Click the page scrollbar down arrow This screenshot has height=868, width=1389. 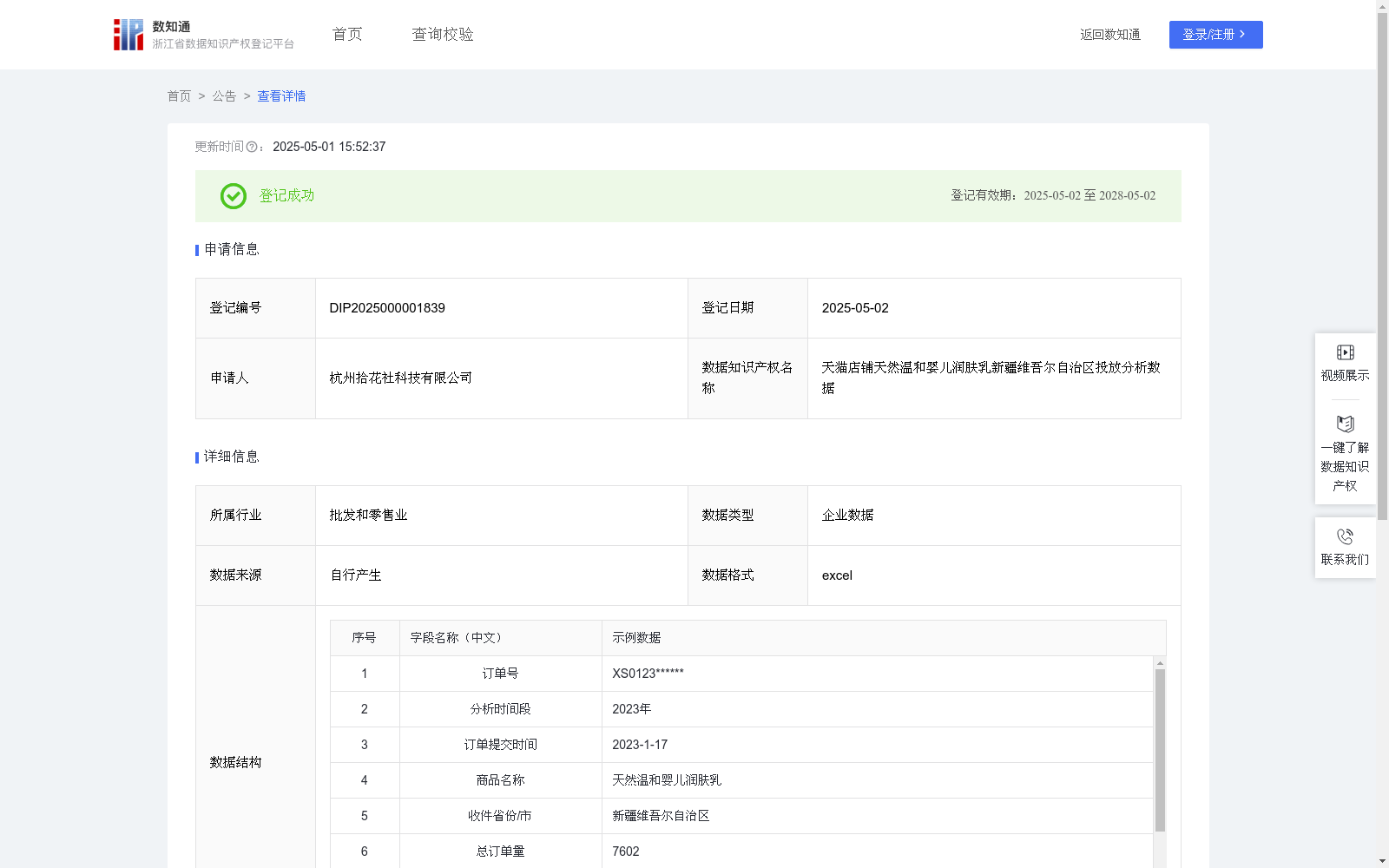coord(1382,861)
